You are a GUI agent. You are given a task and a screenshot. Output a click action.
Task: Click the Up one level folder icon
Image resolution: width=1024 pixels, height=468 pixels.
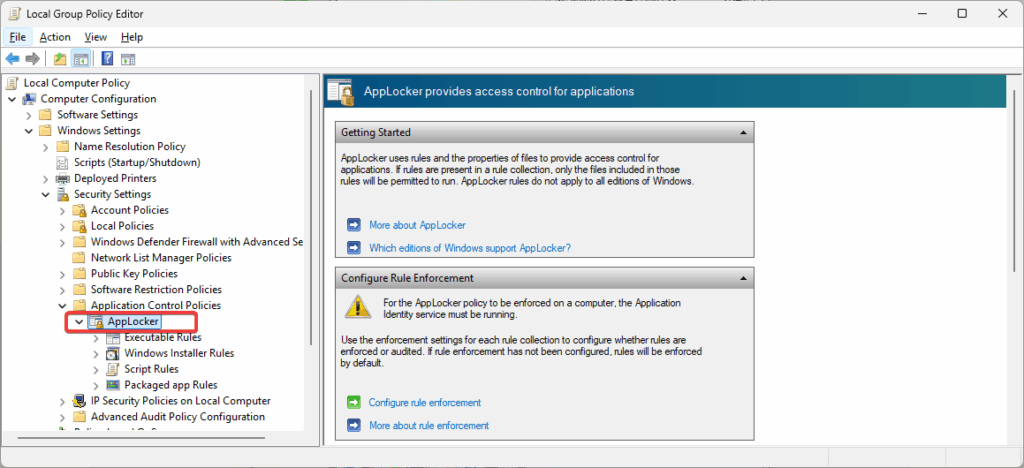click(x=60, y=59)
